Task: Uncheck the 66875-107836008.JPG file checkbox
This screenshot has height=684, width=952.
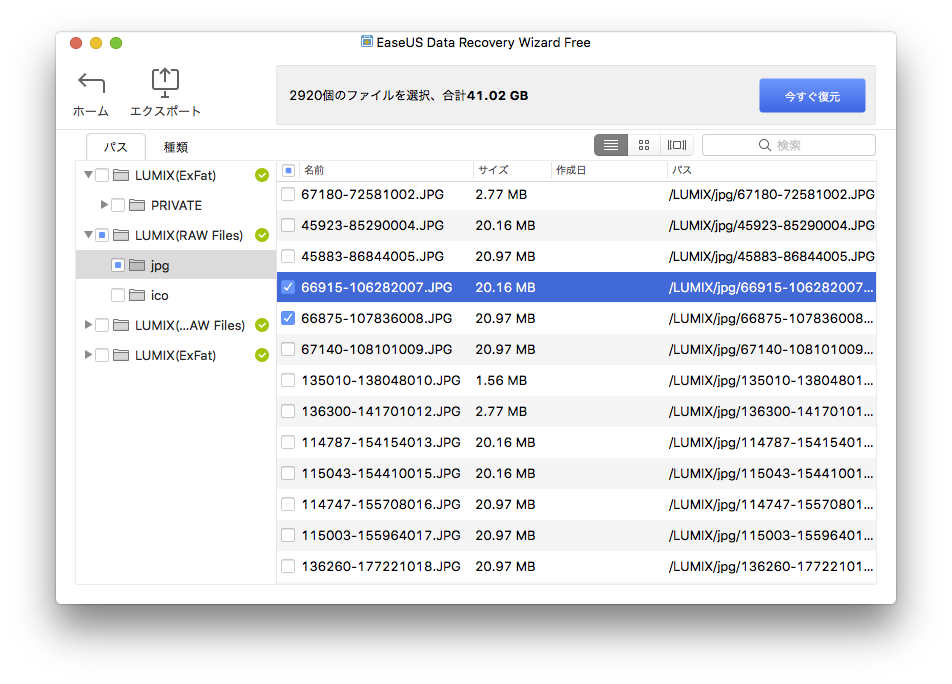Action: pos(288,318)
